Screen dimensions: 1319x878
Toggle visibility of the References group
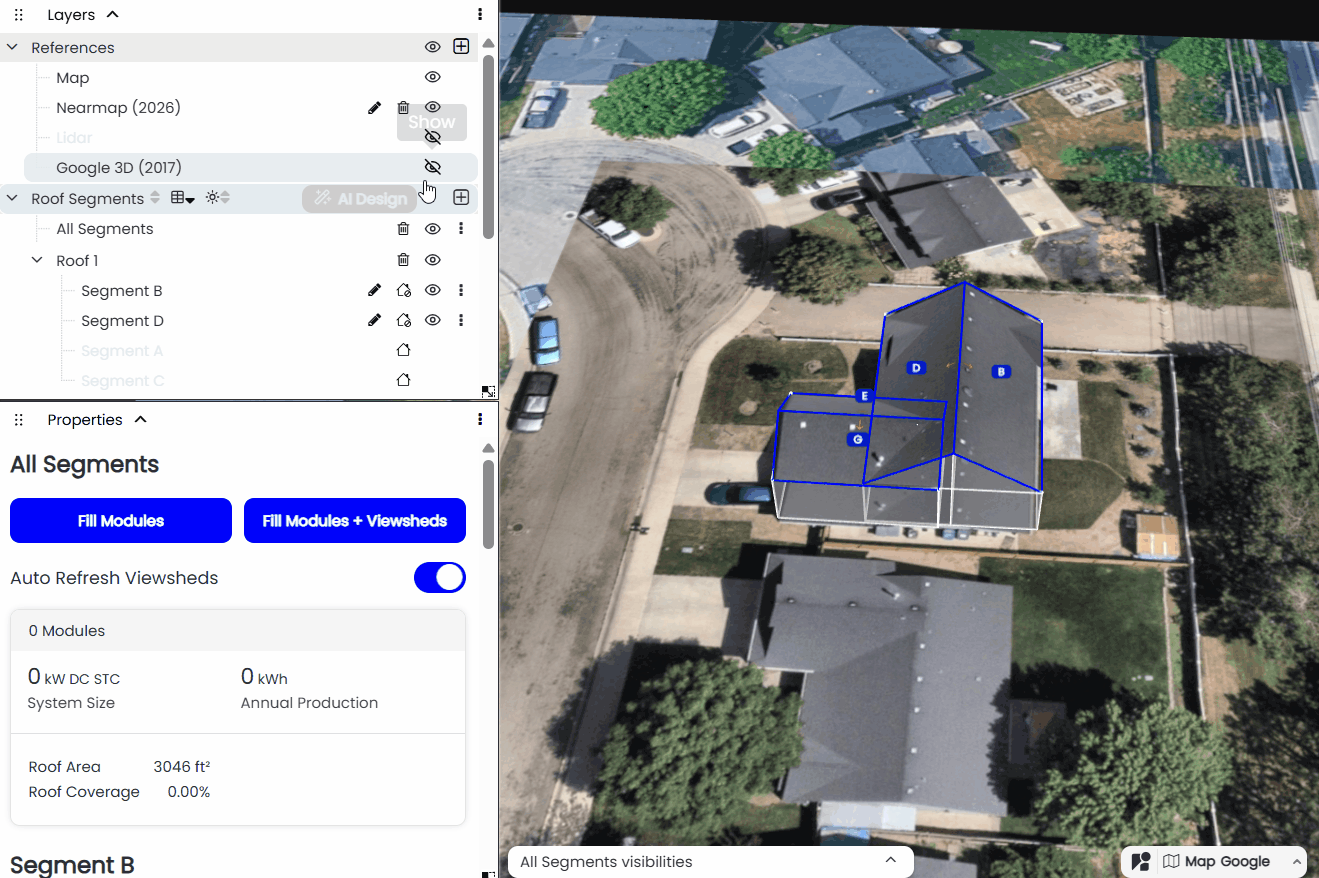click(432, 47)
